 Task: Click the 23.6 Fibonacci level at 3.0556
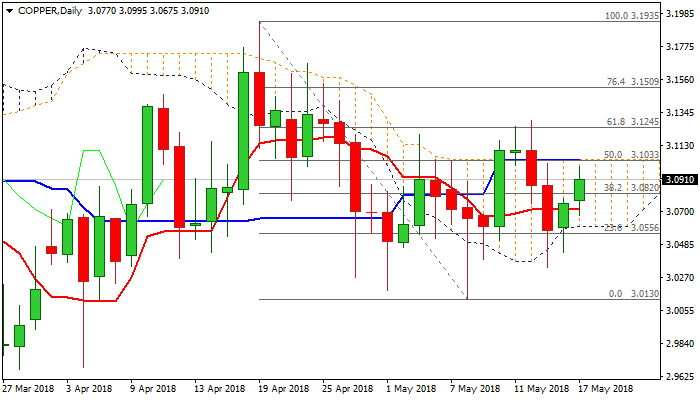point(629,228)
